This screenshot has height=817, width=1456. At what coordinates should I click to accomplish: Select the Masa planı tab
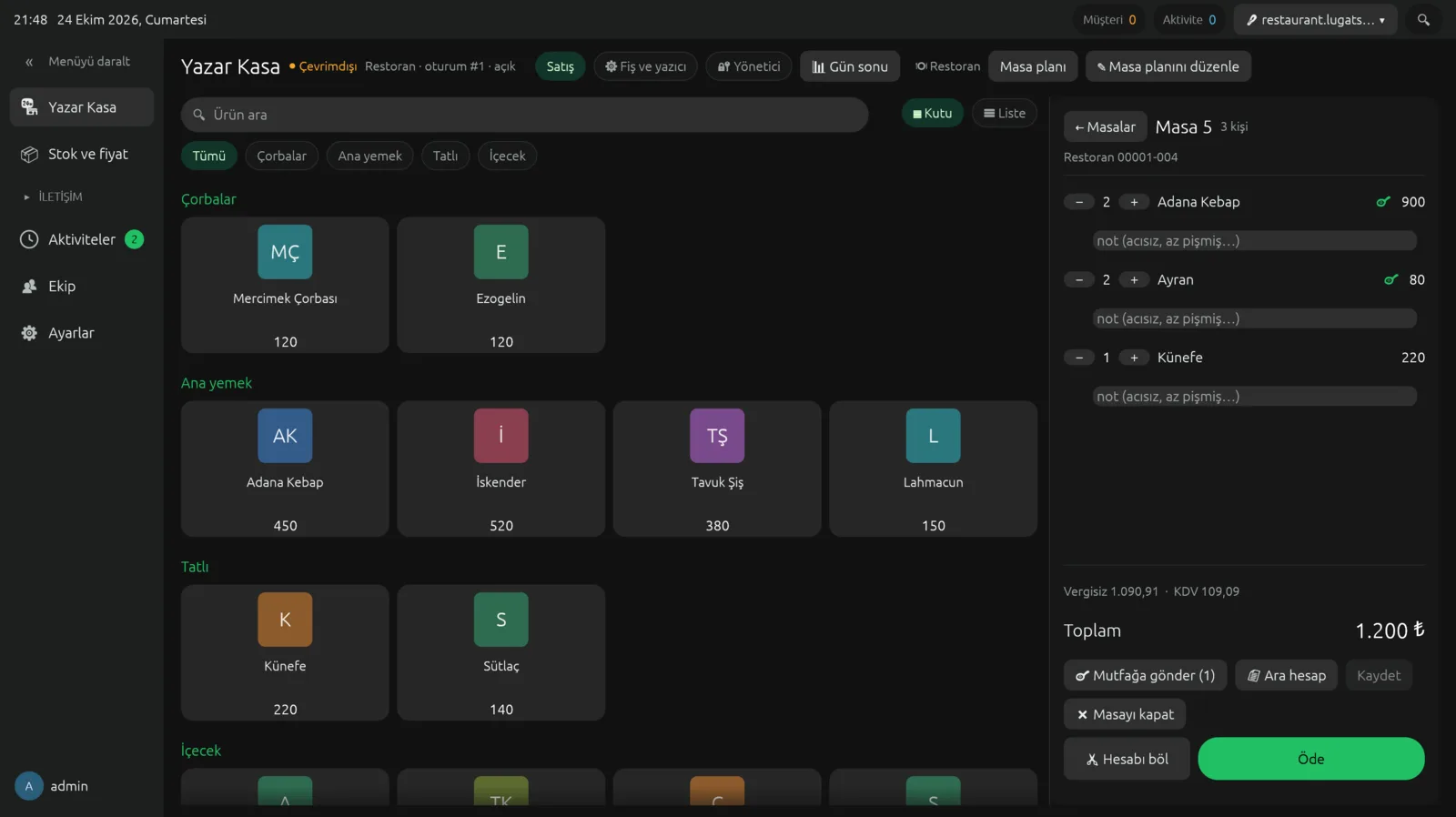click(x=1033, y=66)
